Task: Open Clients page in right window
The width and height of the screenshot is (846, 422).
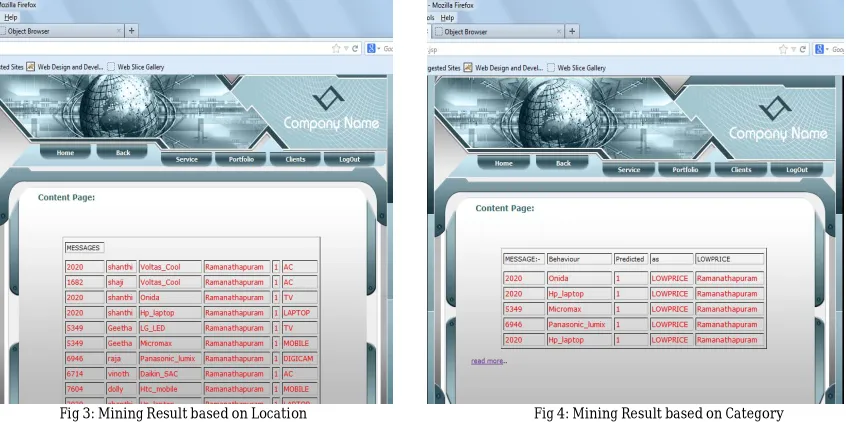Action: click(x=741, y=169)
